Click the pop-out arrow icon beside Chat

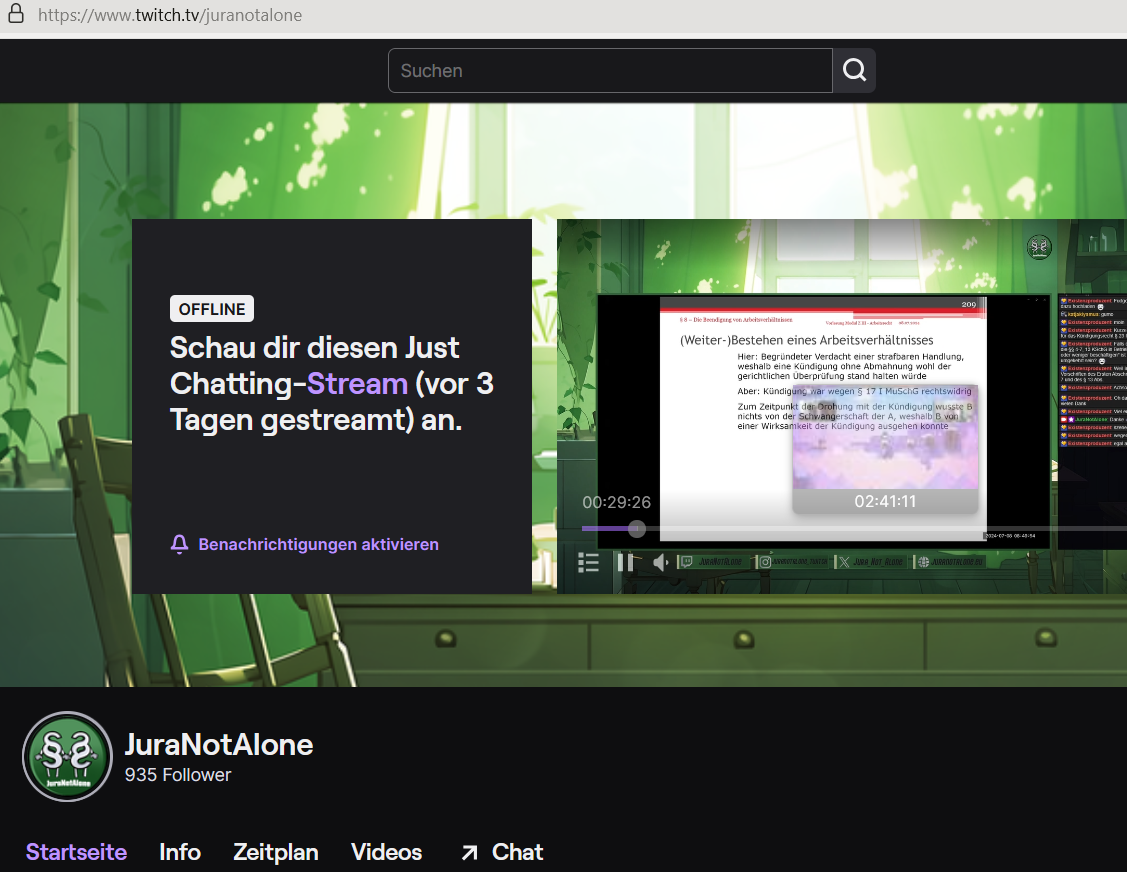point(469,853)
